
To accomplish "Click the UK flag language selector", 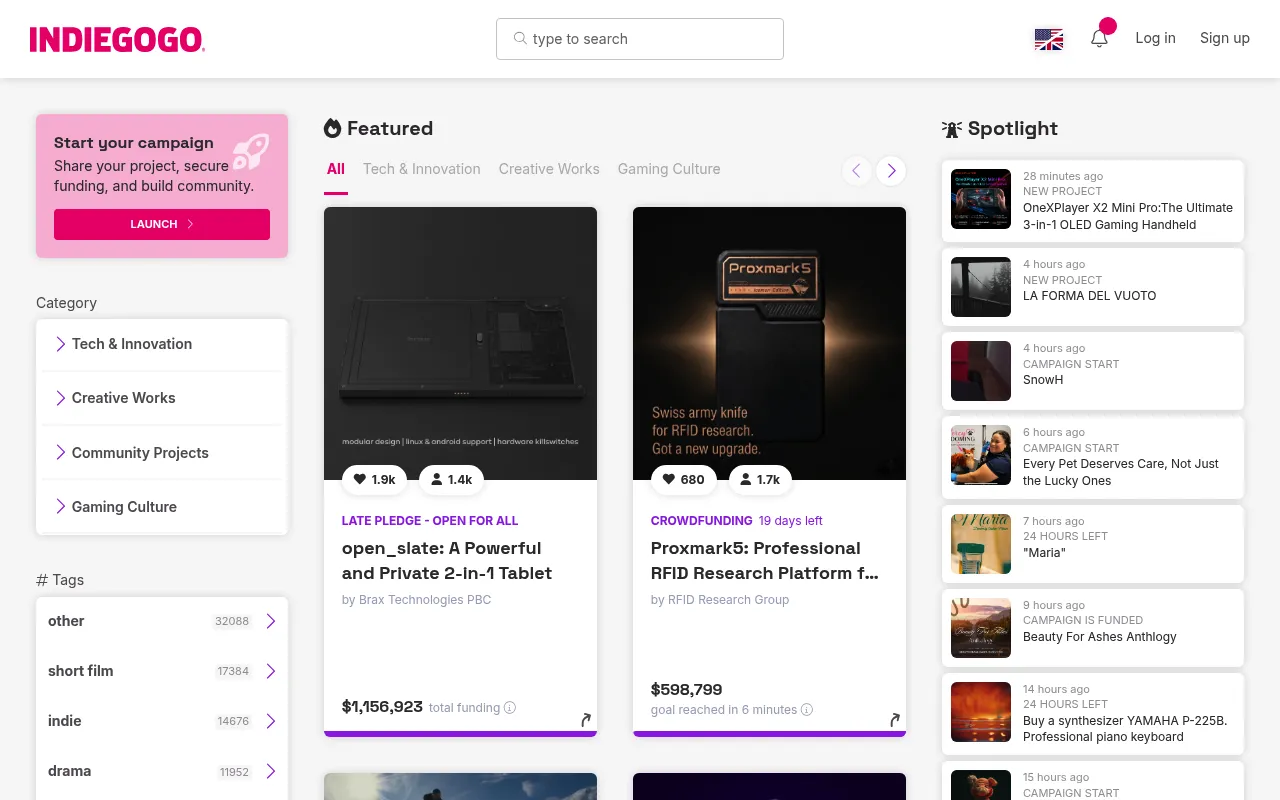I will click(1049, 39).
